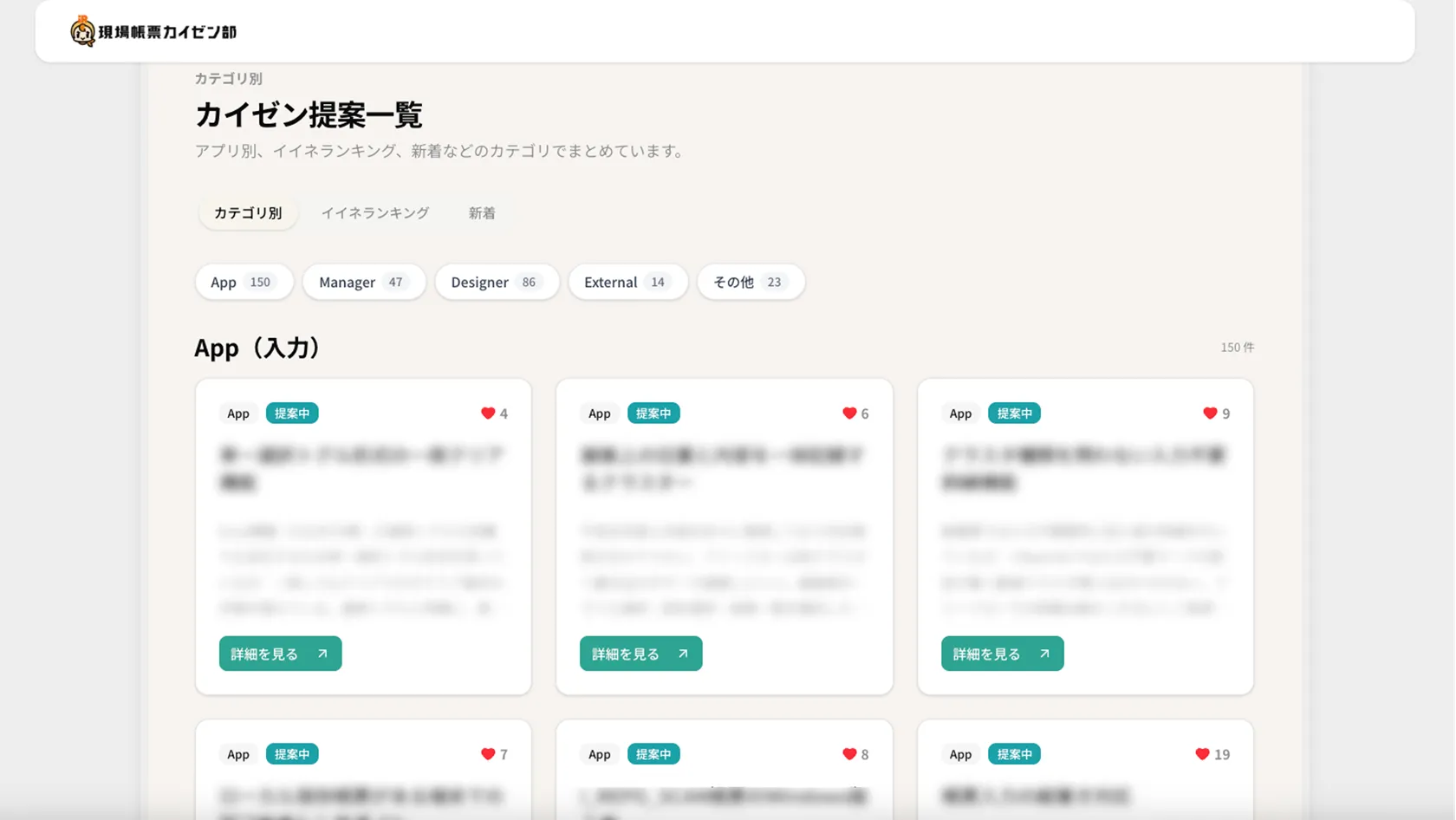Click App tag on the 19-likes card
Image resolution: width=1456 pixels, height=820 pixels.
(960, 754)
